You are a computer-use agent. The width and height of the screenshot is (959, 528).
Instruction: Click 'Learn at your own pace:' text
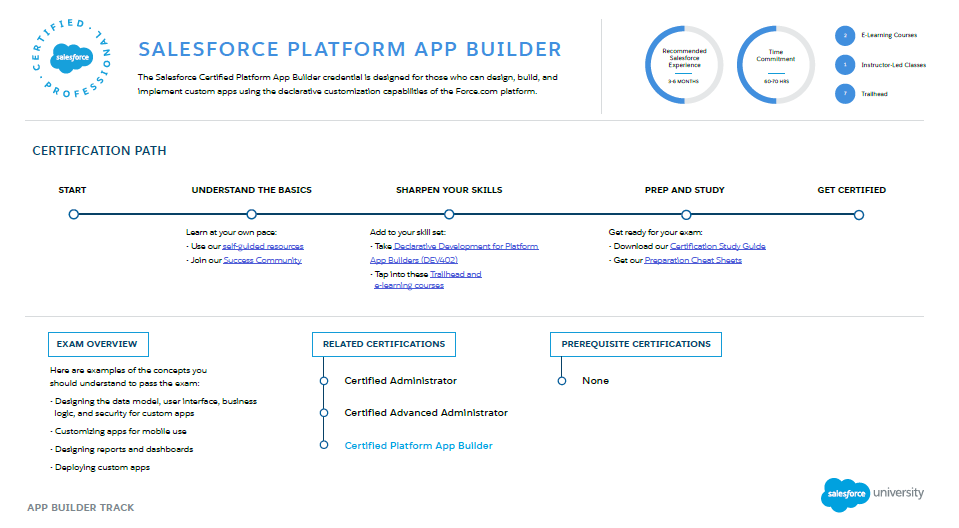231,232
